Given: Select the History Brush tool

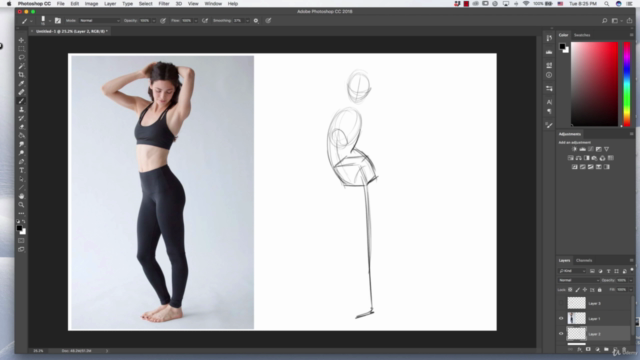Looking at the screenshot, I should coord(21,118).
